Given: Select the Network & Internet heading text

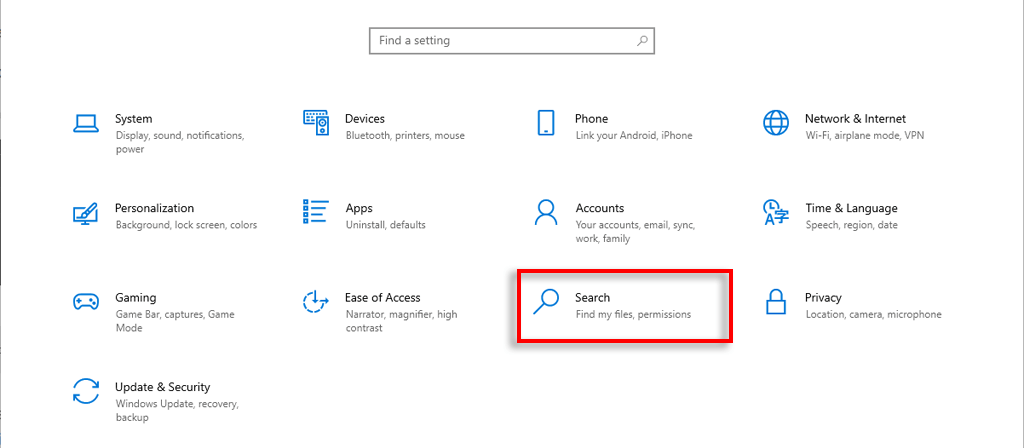Looking at the screenshot, I should 855,119.
